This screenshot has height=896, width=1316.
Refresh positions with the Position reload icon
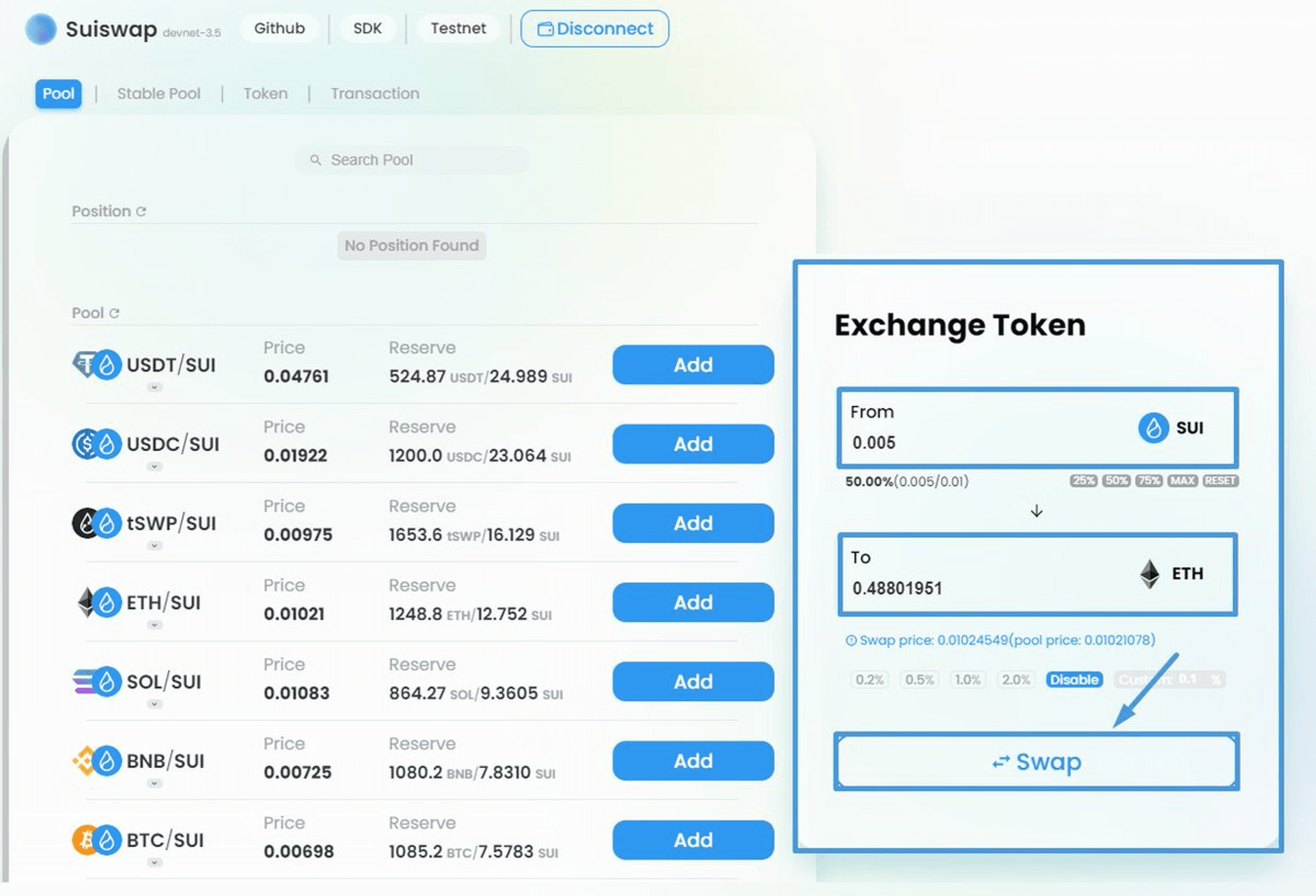pos(141,212)
